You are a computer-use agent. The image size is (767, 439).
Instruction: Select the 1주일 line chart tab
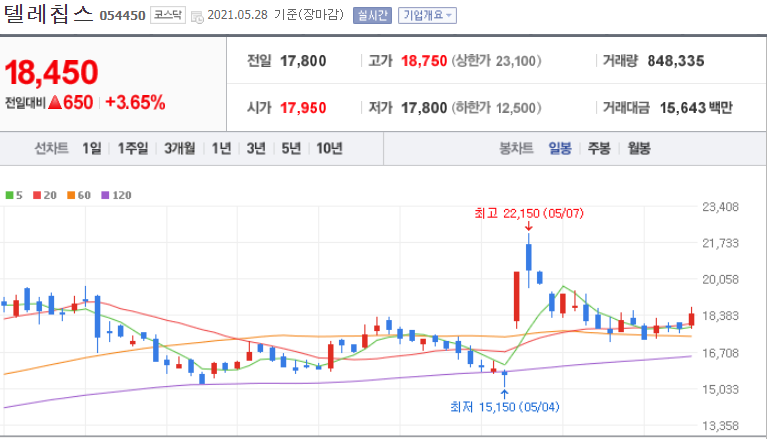pos(133,148)
